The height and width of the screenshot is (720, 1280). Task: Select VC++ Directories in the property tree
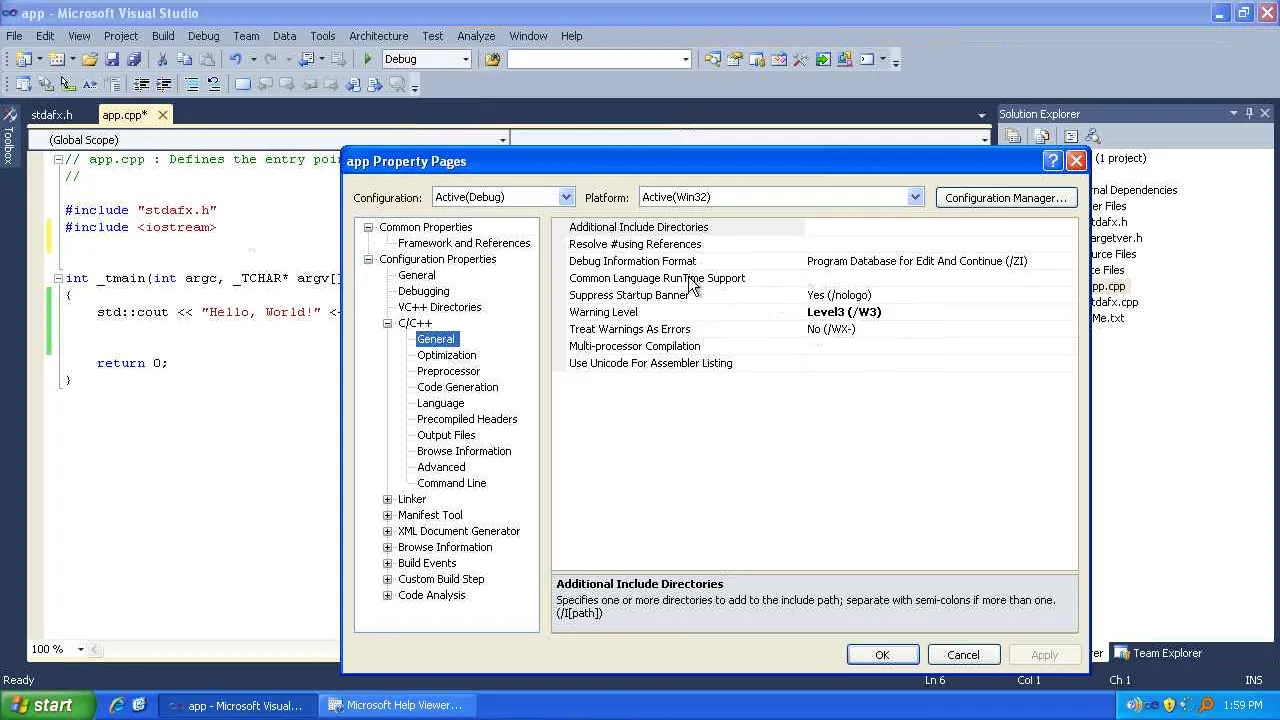click(x=439, y=307)
